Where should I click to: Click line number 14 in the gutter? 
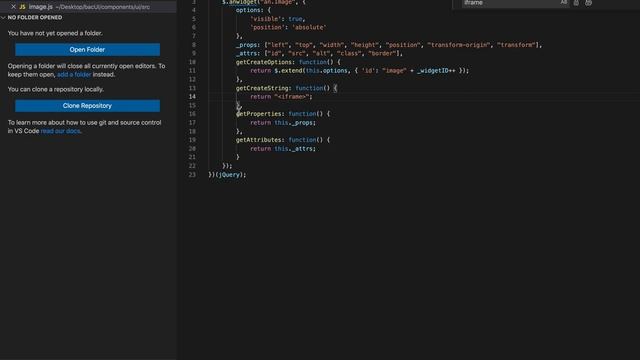pyautogui.click(x=192, y=97)
